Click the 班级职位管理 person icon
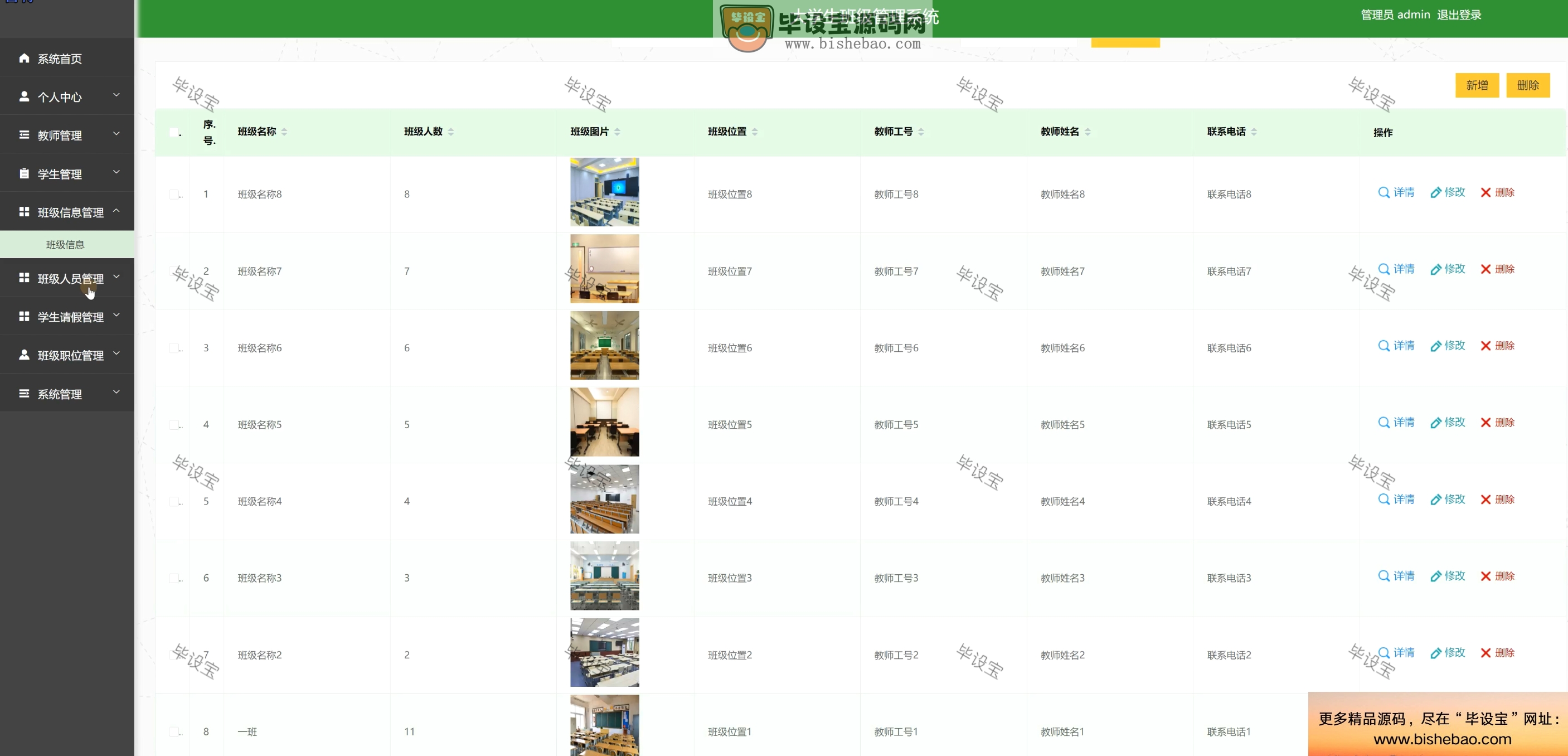 (25, 355)
